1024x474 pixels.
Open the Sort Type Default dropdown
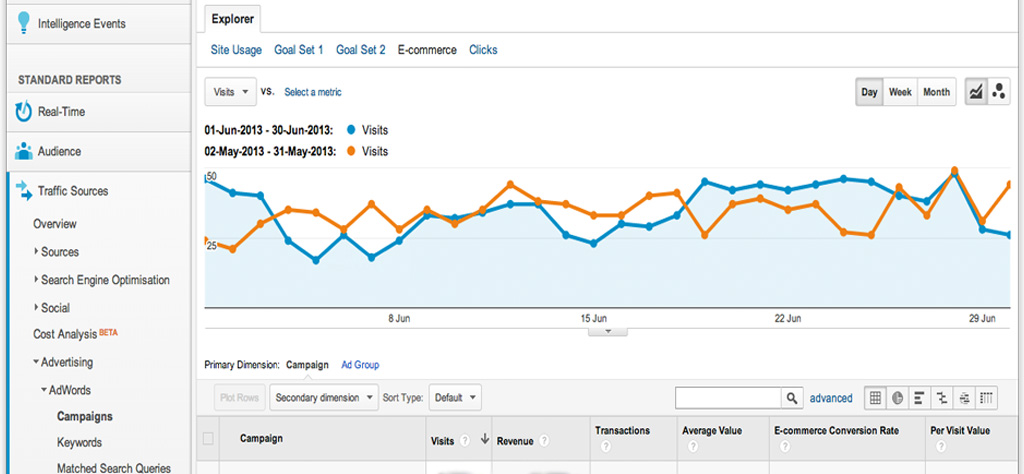point(455,398)
